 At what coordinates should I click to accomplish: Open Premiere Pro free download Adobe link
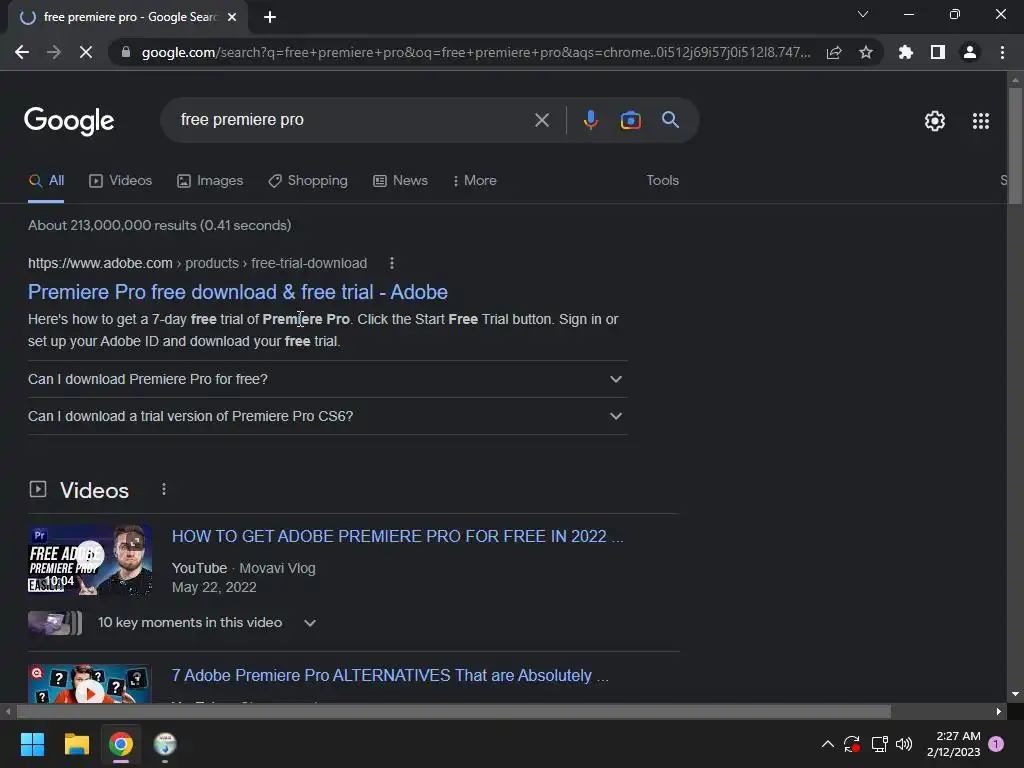[x=238, y=292]
